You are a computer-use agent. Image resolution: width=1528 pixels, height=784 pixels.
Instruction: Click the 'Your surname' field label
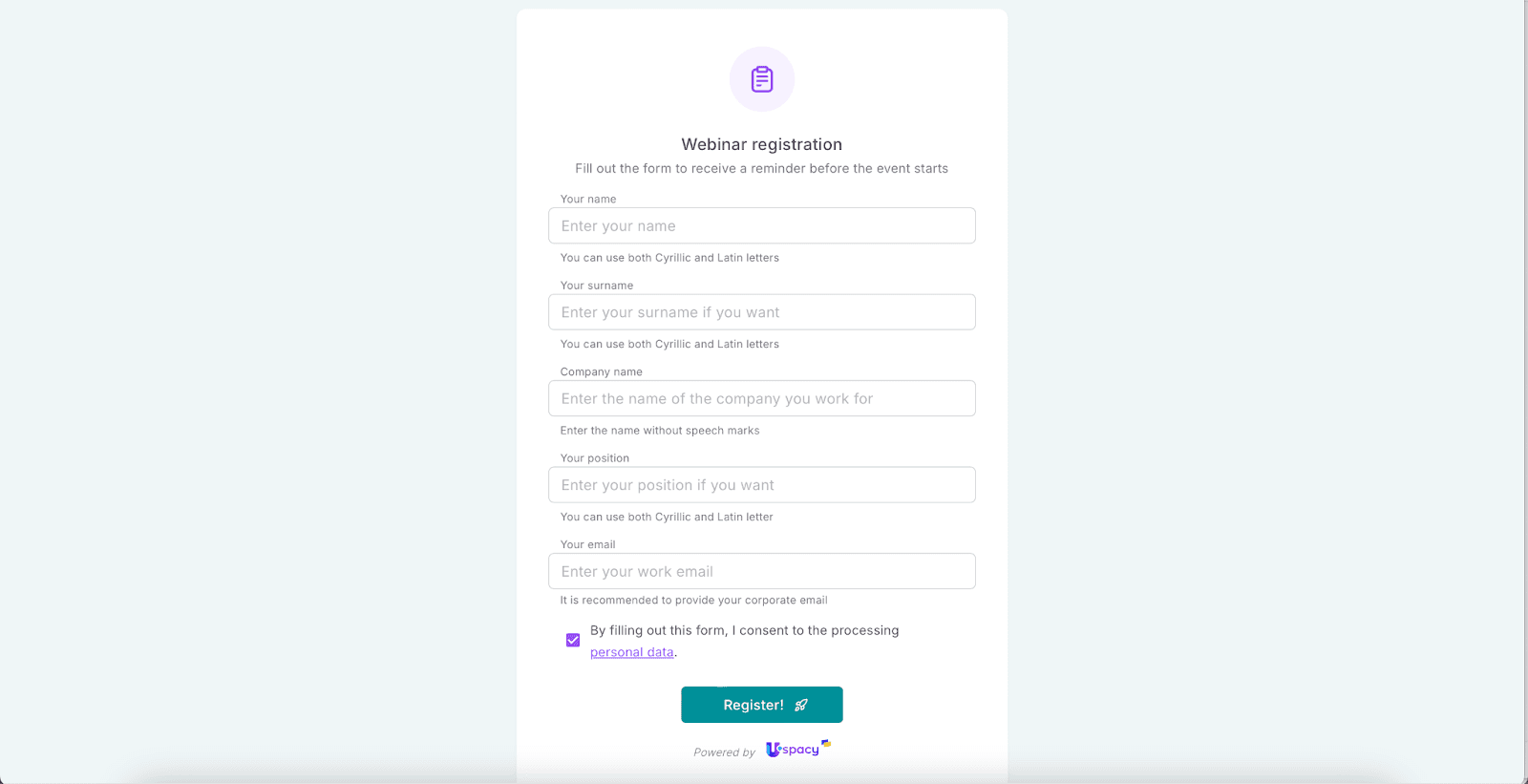coord(597,286)
